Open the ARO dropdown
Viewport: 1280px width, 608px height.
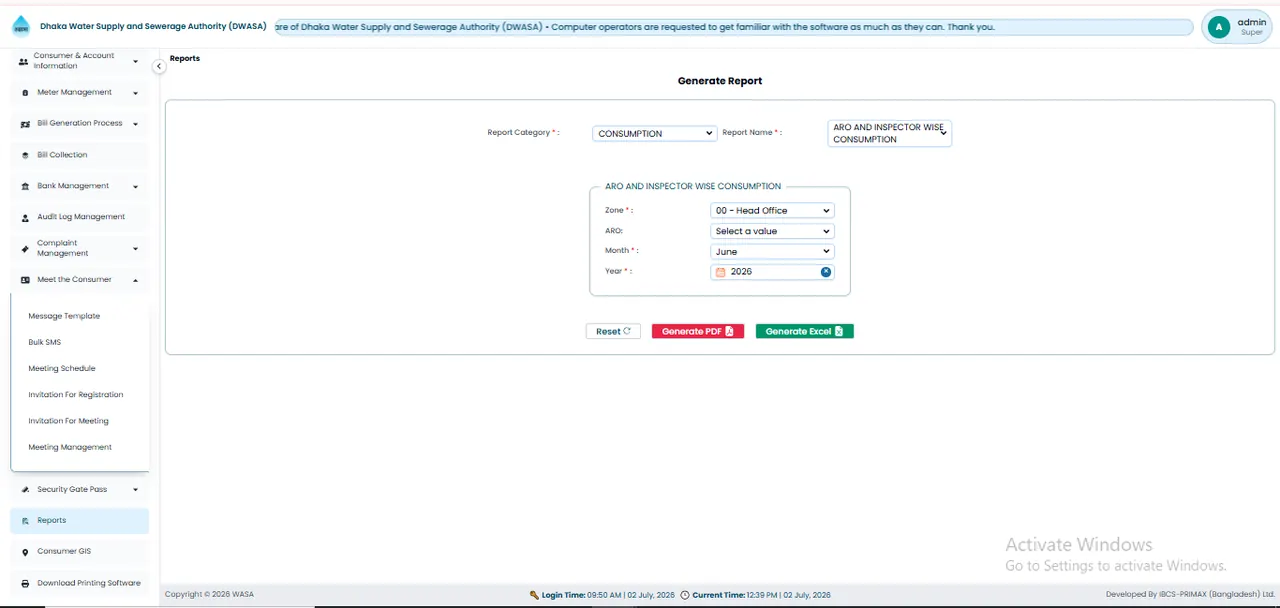(772, 231)
